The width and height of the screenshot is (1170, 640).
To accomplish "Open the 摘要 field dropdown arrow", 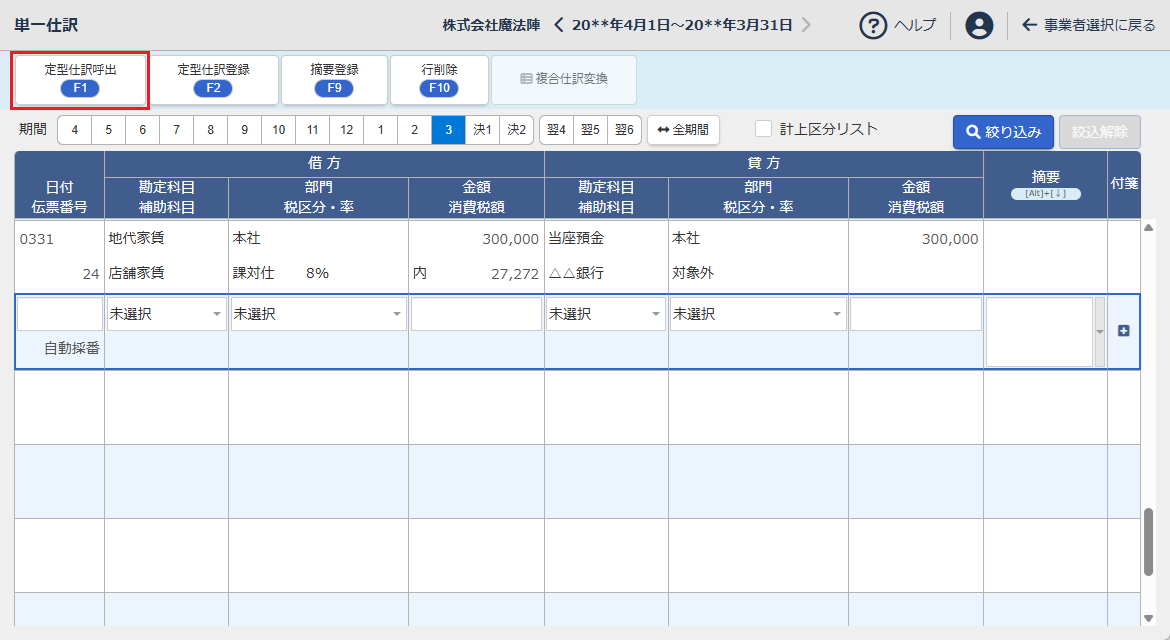I will click(1100, 332).
